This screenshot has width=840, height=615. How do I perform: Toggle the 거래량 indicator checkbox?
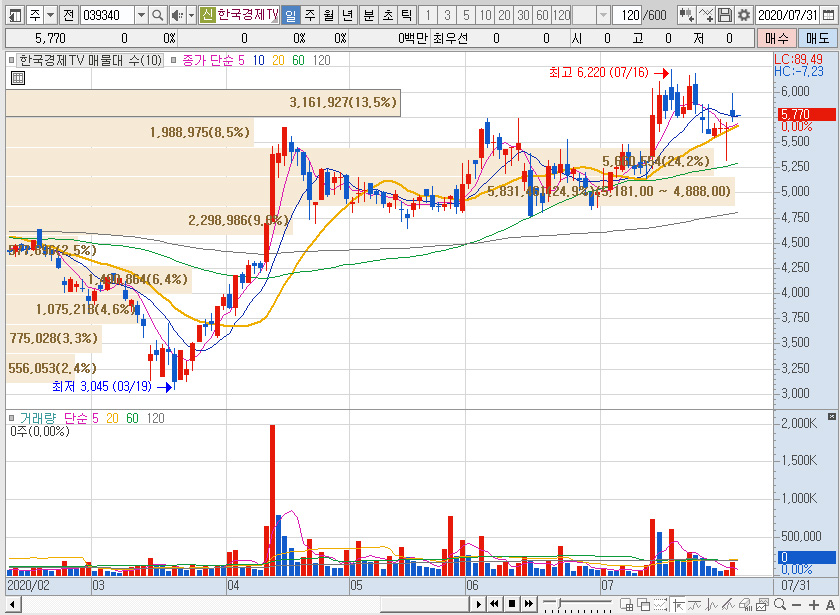[12, 418]
